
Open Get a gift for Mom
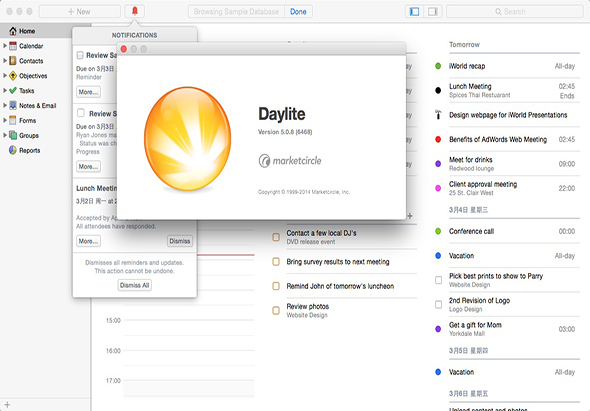(x=507, y=329)
